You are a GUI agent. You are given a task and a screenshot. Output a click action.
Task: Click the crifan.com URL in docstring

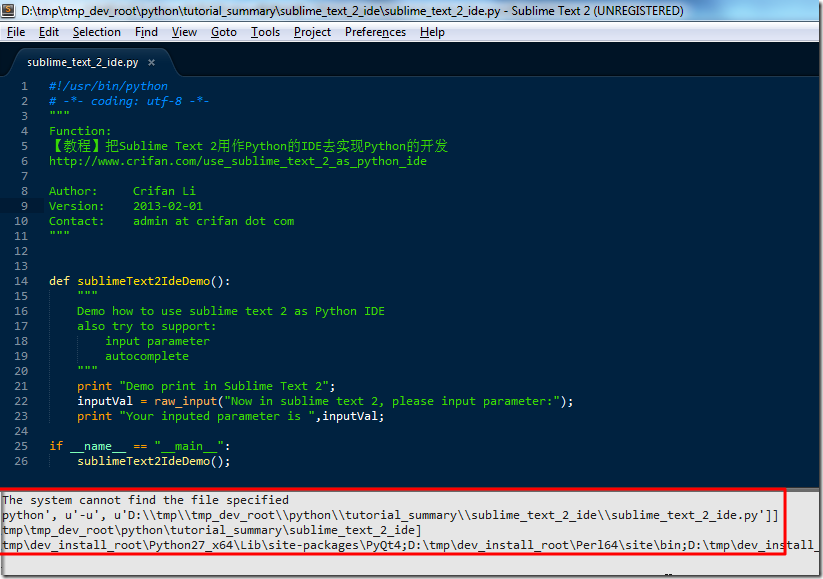[x=238, y=161]
